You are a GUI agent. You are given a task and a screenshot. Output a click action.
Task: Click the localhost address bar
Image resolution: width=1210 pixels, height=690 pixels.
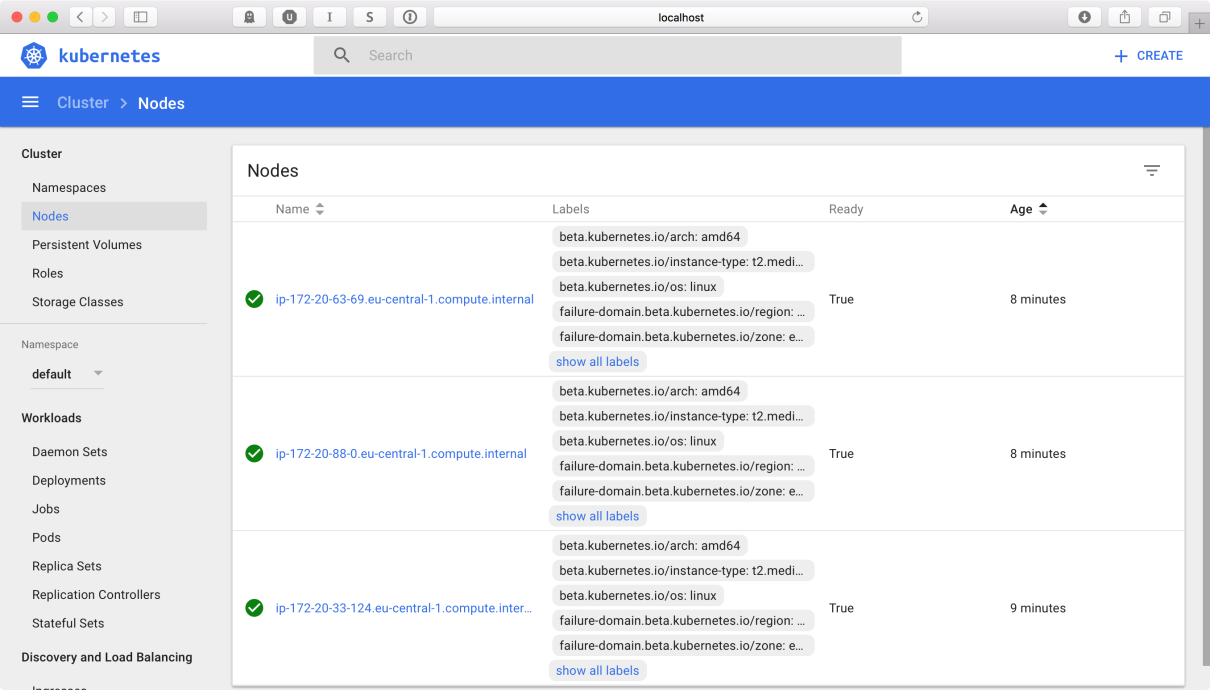680,16
